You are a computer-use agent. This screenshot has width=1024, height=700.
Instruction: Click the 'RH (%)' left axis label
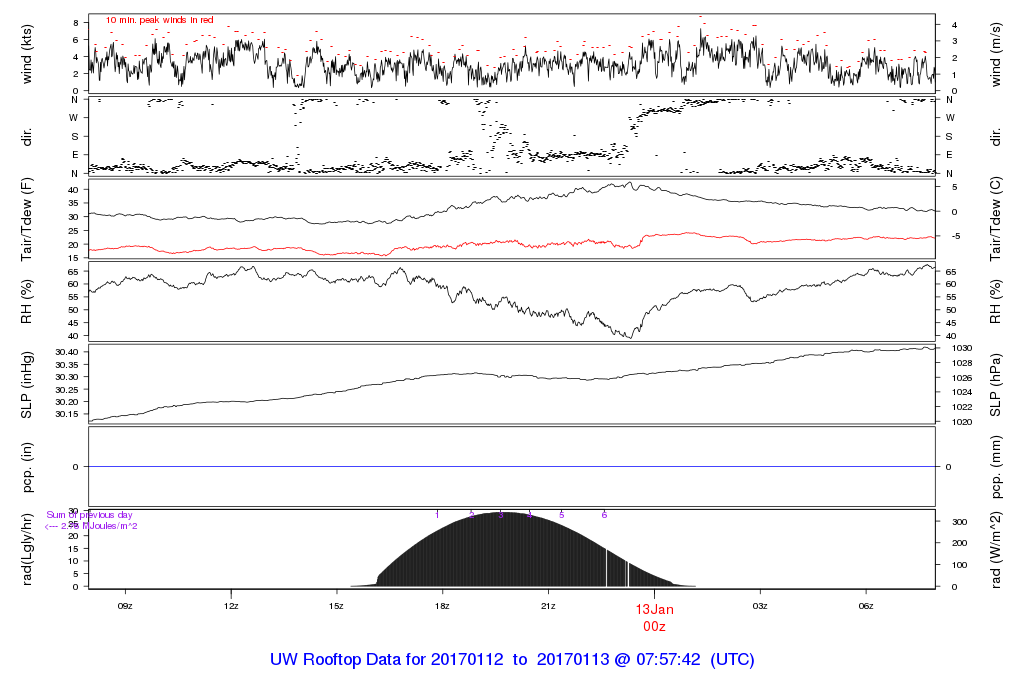(x=27, y=301)
